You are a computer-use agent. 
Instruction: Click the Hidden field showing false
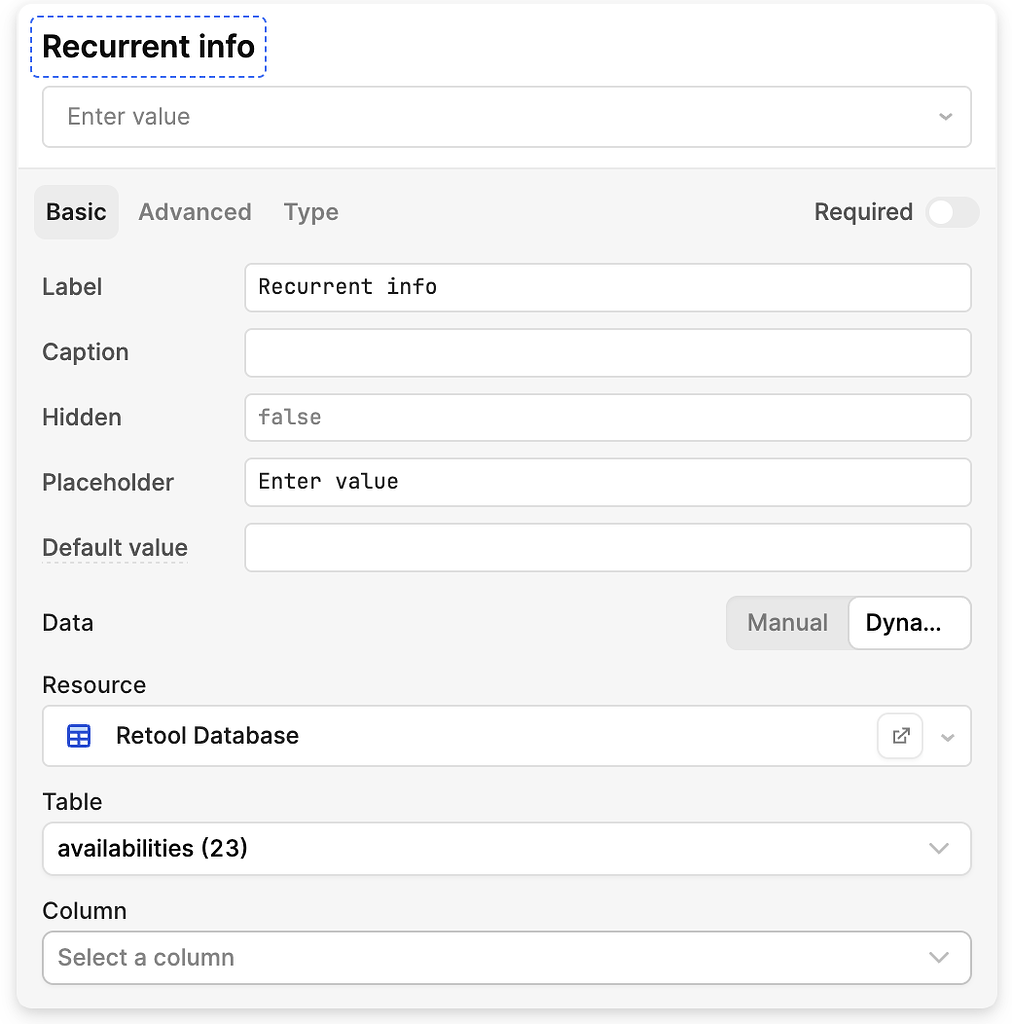[607, 417]
